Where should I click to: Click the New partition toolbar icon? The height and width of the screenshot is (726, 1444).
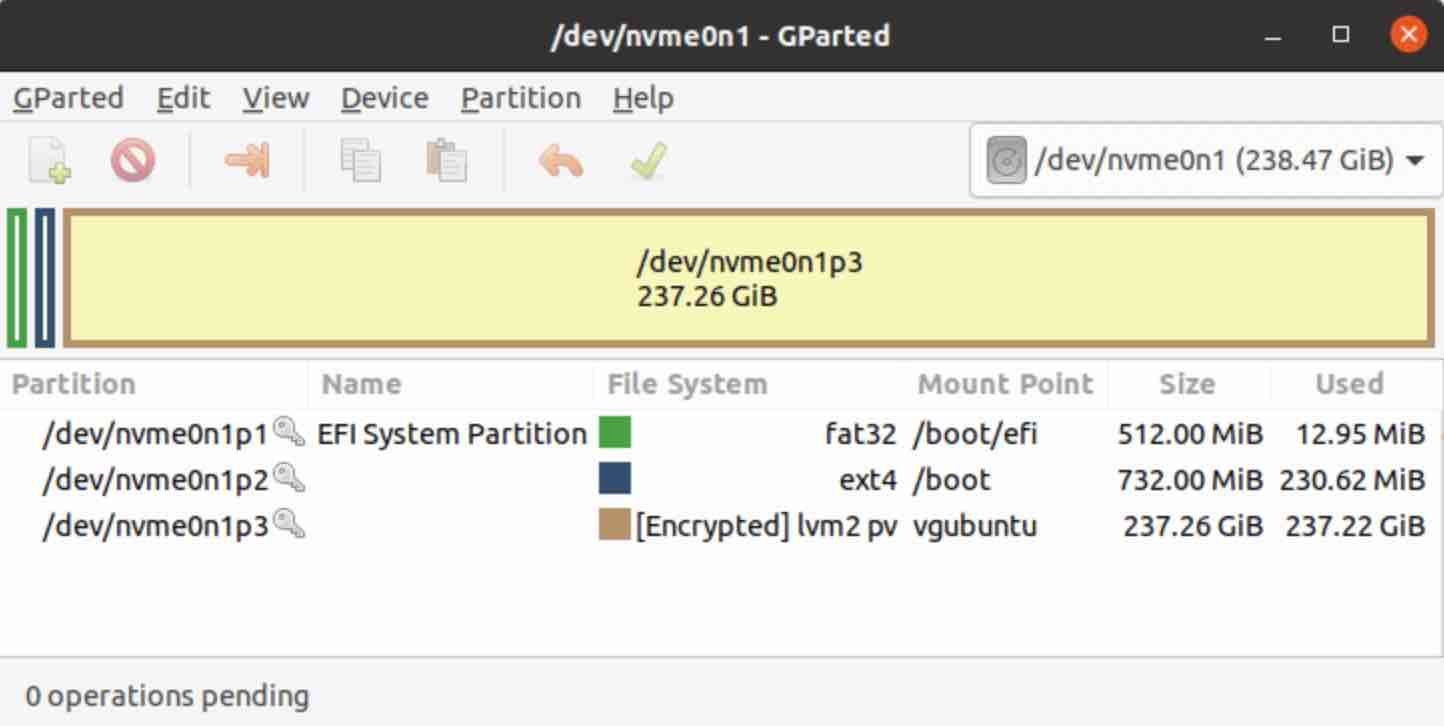click(48, 160)
